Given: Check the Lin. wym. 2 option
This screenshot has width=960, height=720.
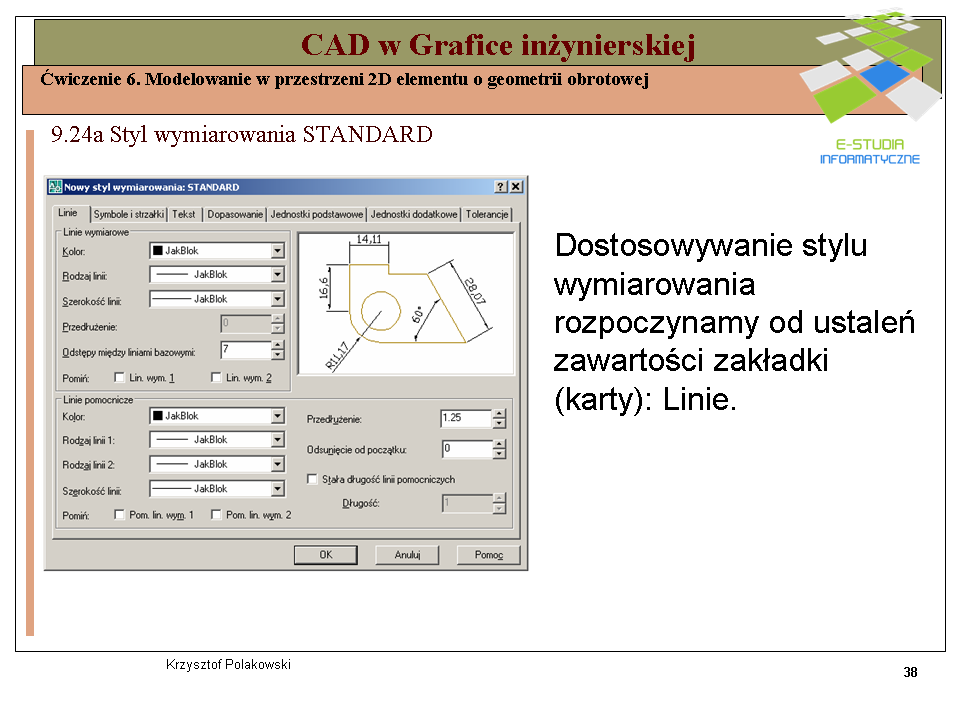Looking at the screenshot, I should [217, 378].
